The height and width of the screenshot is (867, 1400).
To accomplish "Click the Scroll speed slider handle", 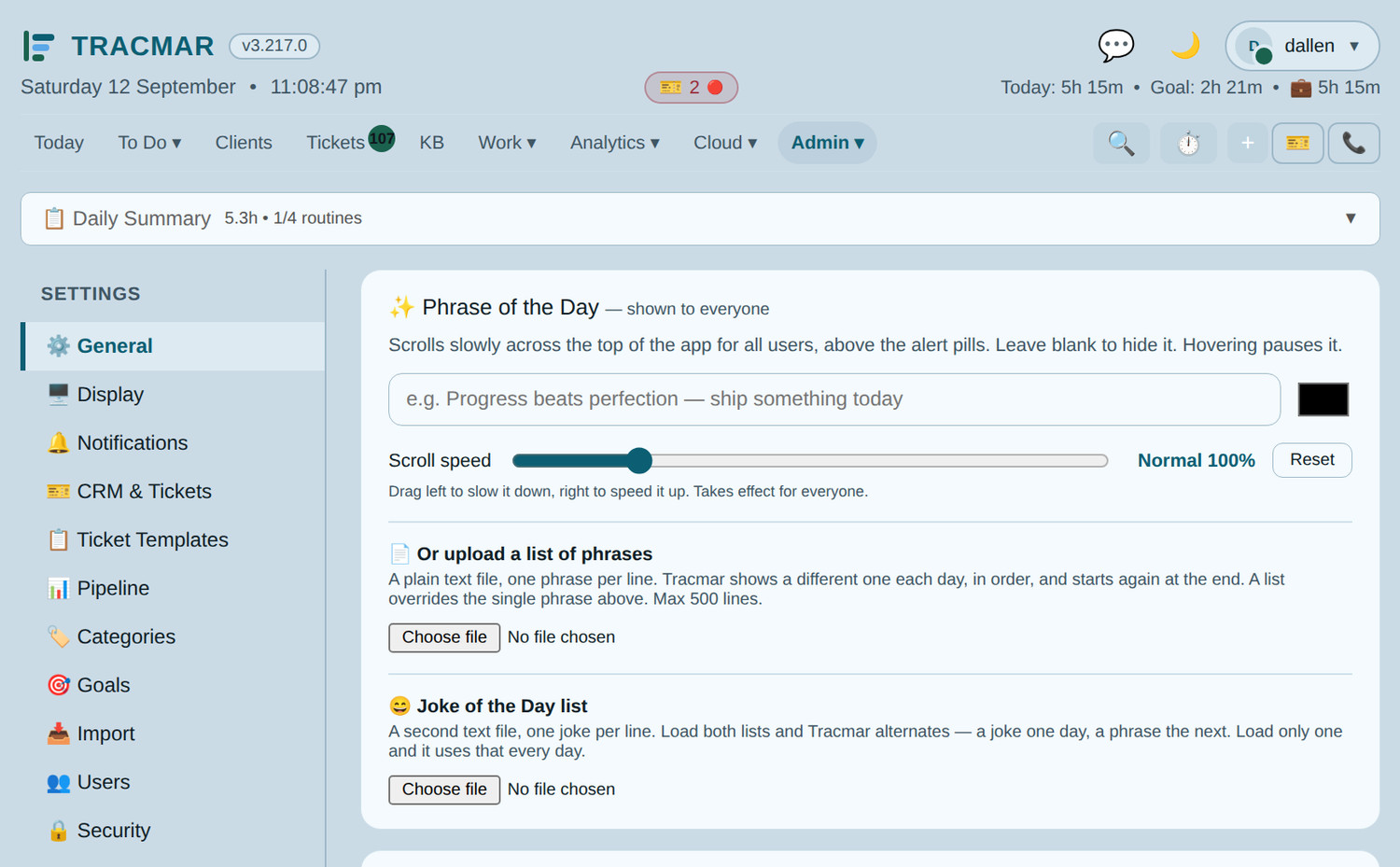I will coord(639,460).
